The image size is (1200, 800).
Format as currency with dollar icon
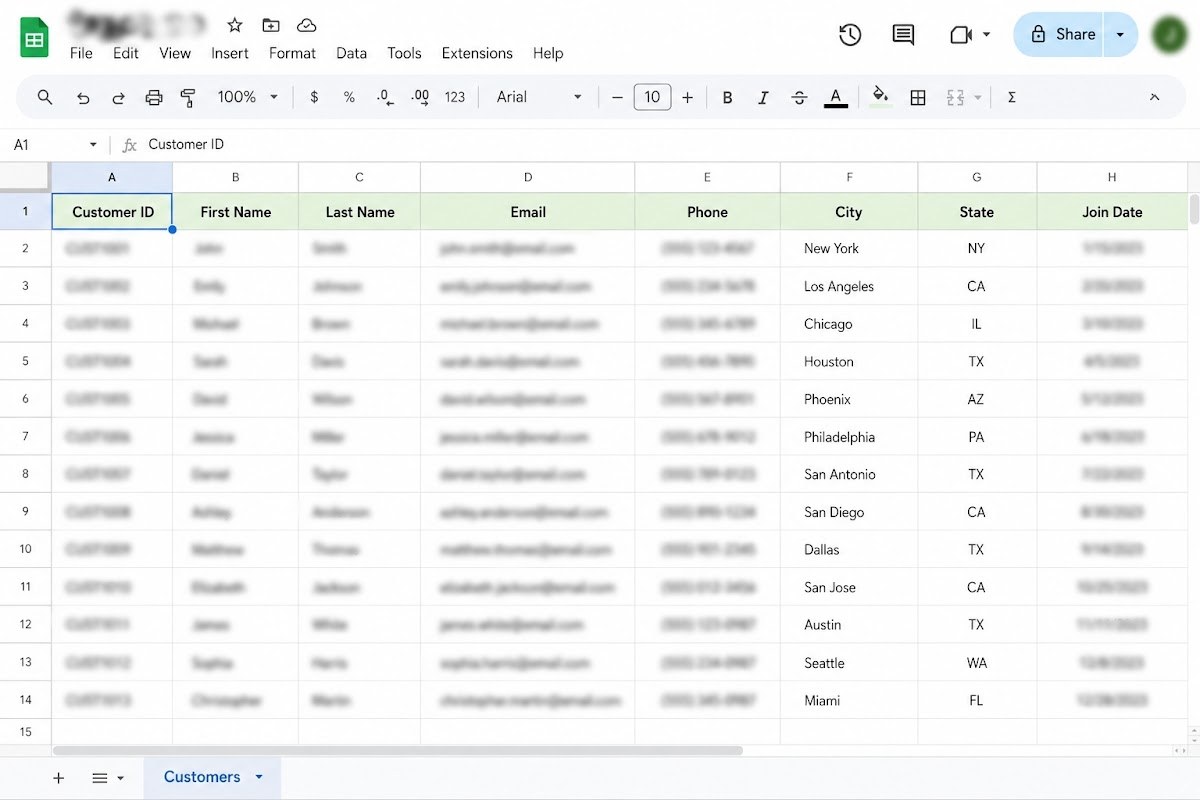tap(314, 97)
